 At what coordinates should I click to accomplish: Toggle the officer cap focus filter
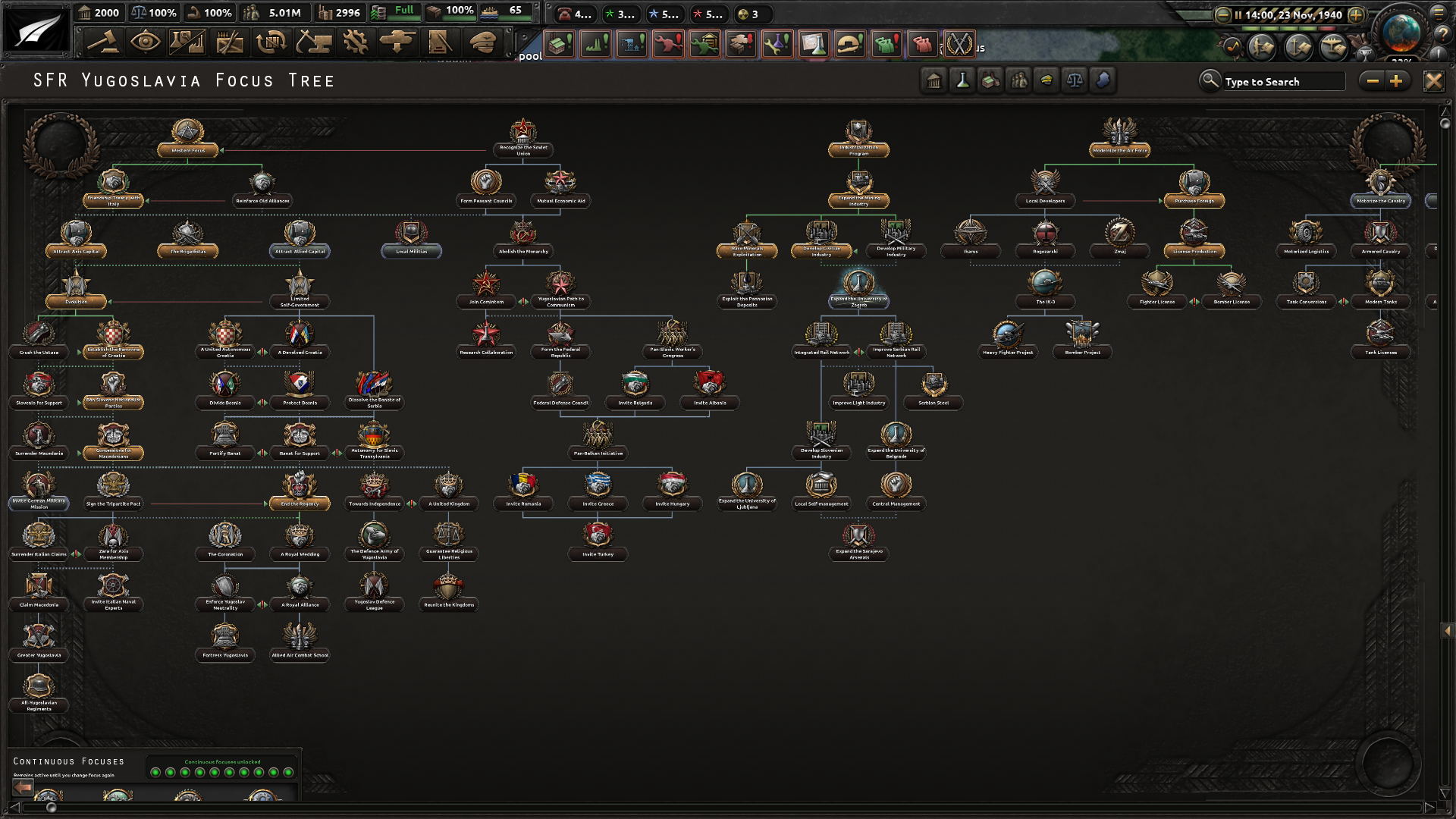pos(1046,80)
